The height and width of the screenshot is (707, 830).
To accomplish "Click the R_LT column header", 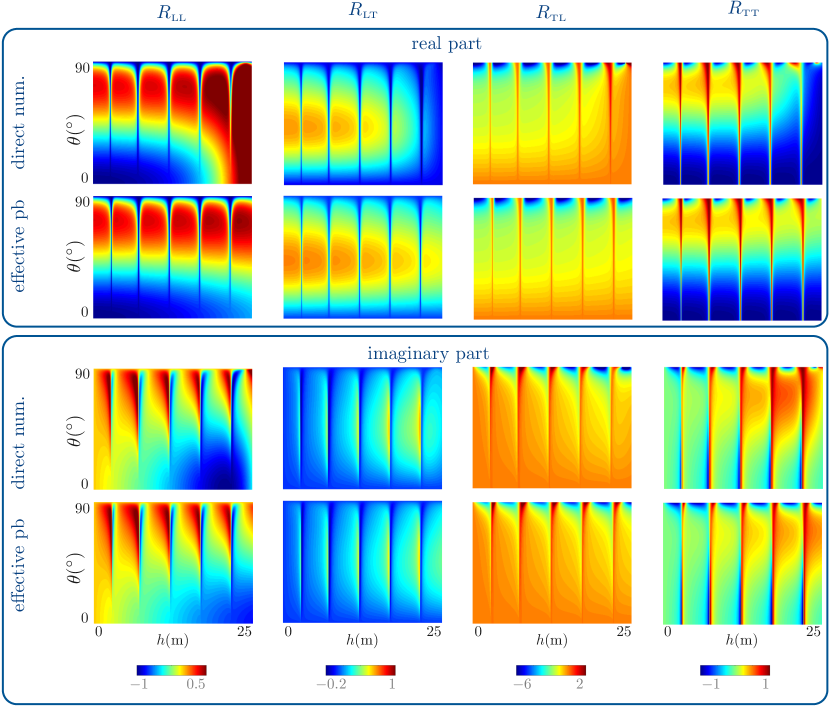I will (363, 11).
